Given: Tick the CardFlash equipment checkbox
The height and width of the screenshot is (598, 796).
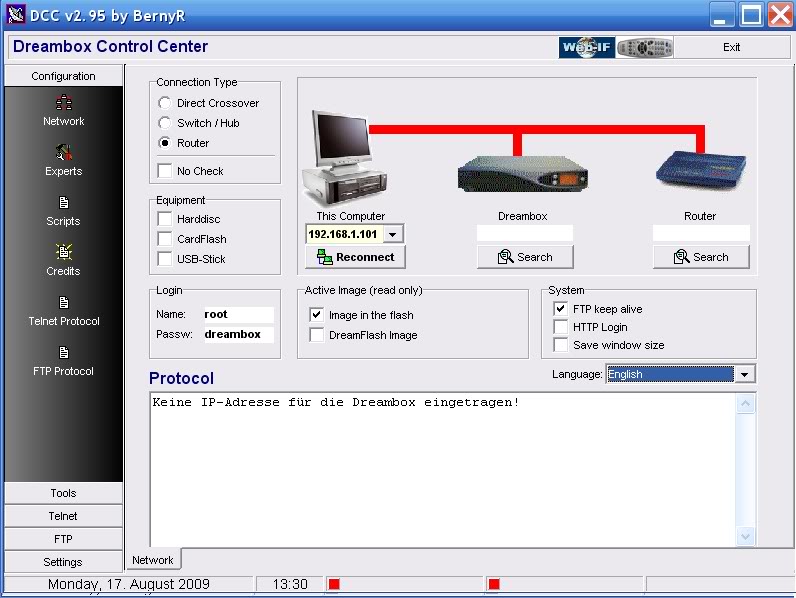Looking at the screenshot, I should point(164,239).
